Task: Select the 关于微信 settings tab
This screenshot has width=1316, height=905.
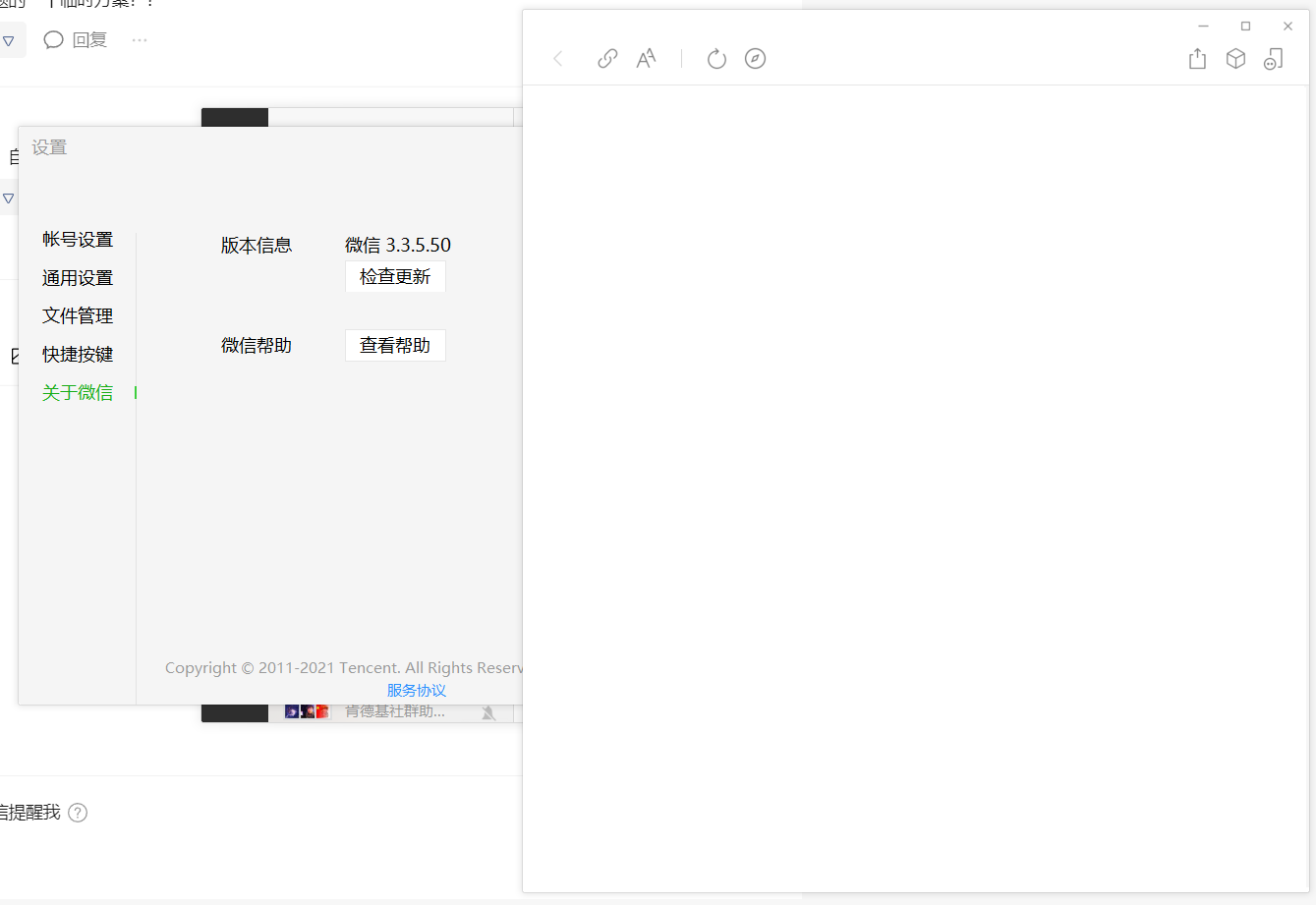Action: [78, 393]
